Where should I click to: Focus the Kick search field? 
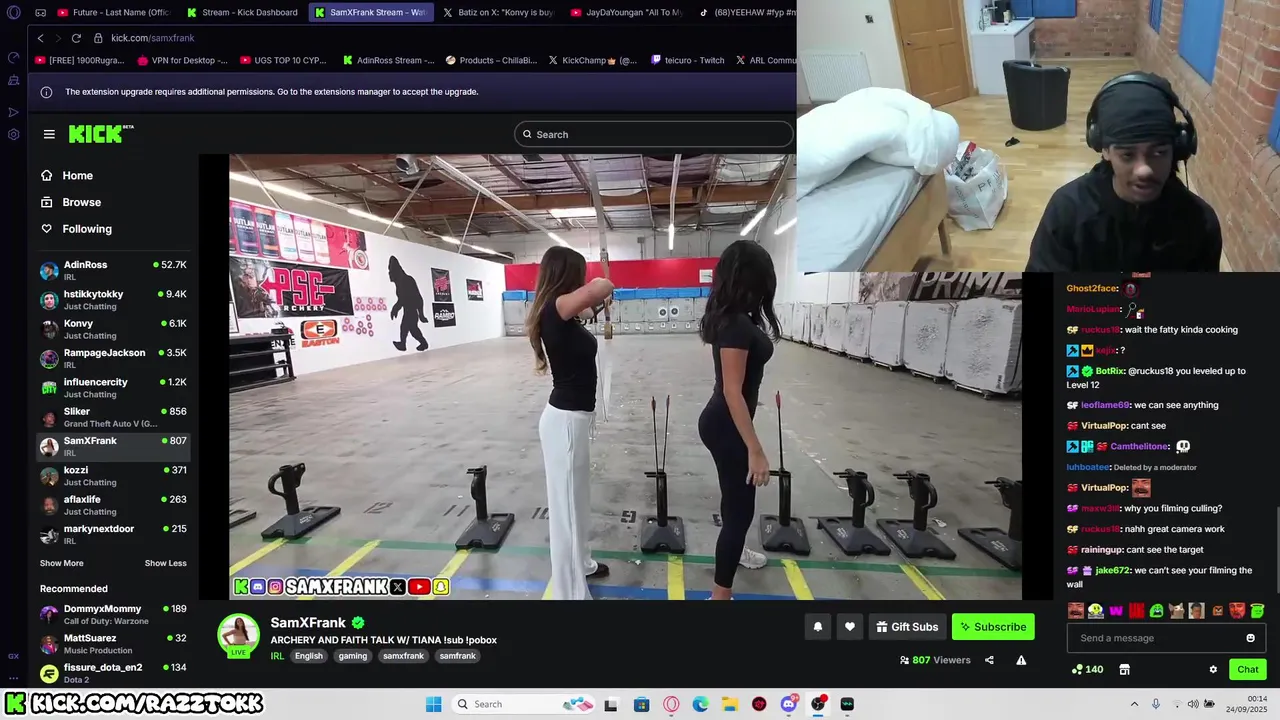coord(654,134)
